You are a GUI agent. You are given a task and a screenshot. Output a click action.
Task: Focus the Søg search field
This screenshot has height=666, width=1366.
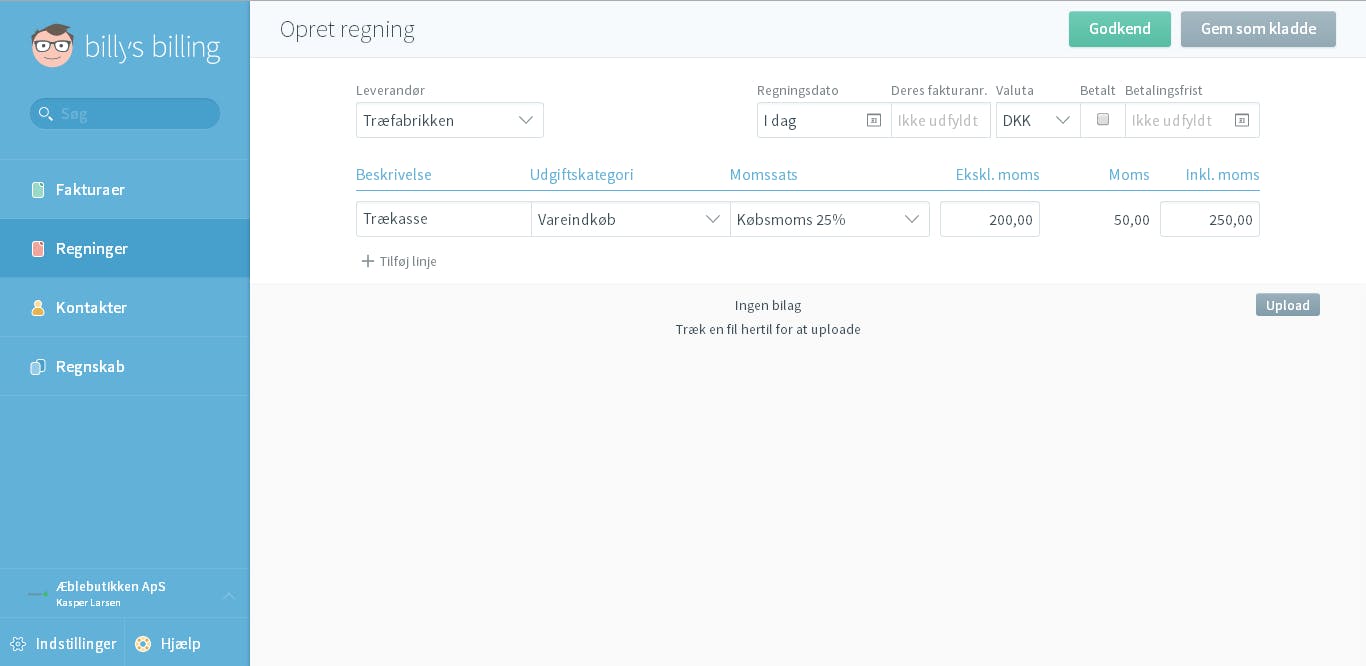pyautogui.click(x=125, y=114)
